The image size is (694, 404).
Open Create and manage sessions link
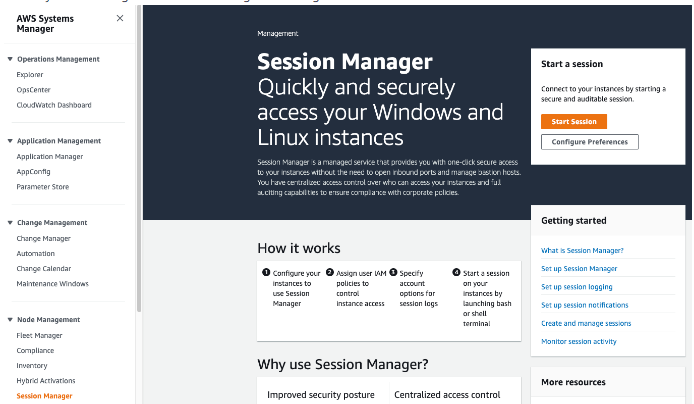pos(586,324)
